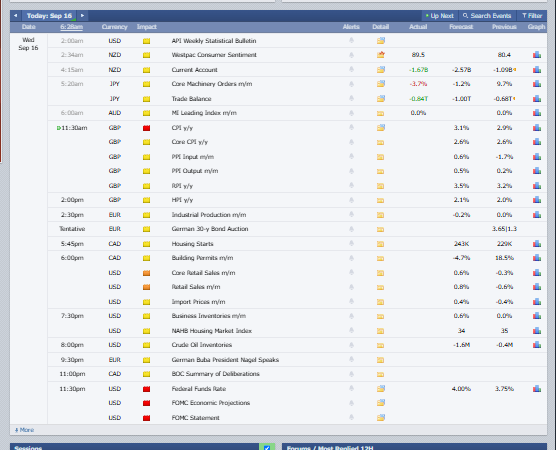
Task: Show graph for Crude Oil Inventories
Action: coord(537,345)
